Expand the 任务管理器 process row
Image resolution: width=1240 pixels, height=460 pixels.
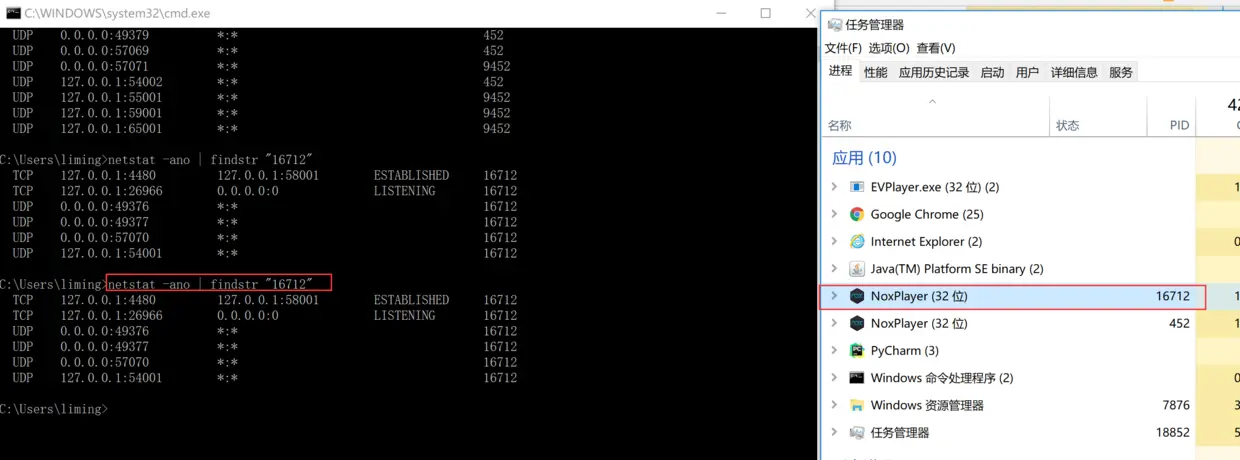tap(834, 433)
